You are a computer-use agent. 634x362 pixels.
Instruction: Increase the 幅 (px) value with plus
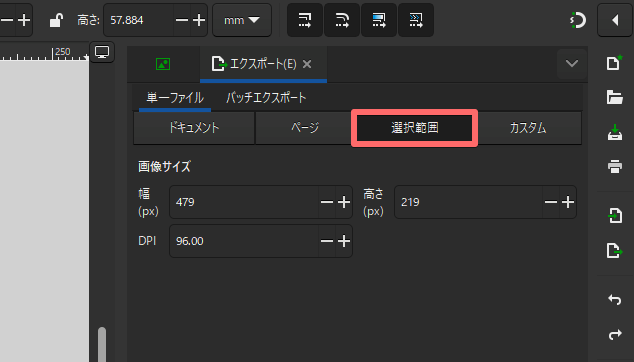pyautogui.click(x=344, y=202)
